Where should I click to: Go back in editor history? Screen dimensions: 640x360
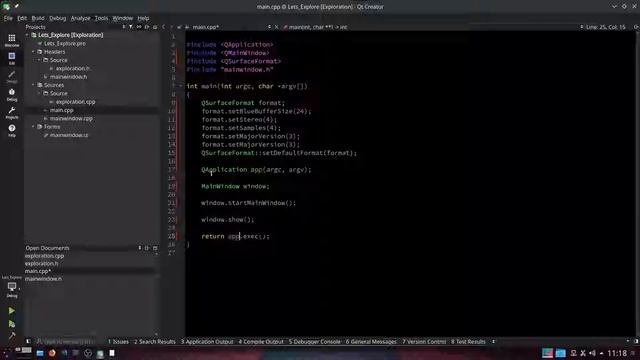pos(164,27)
